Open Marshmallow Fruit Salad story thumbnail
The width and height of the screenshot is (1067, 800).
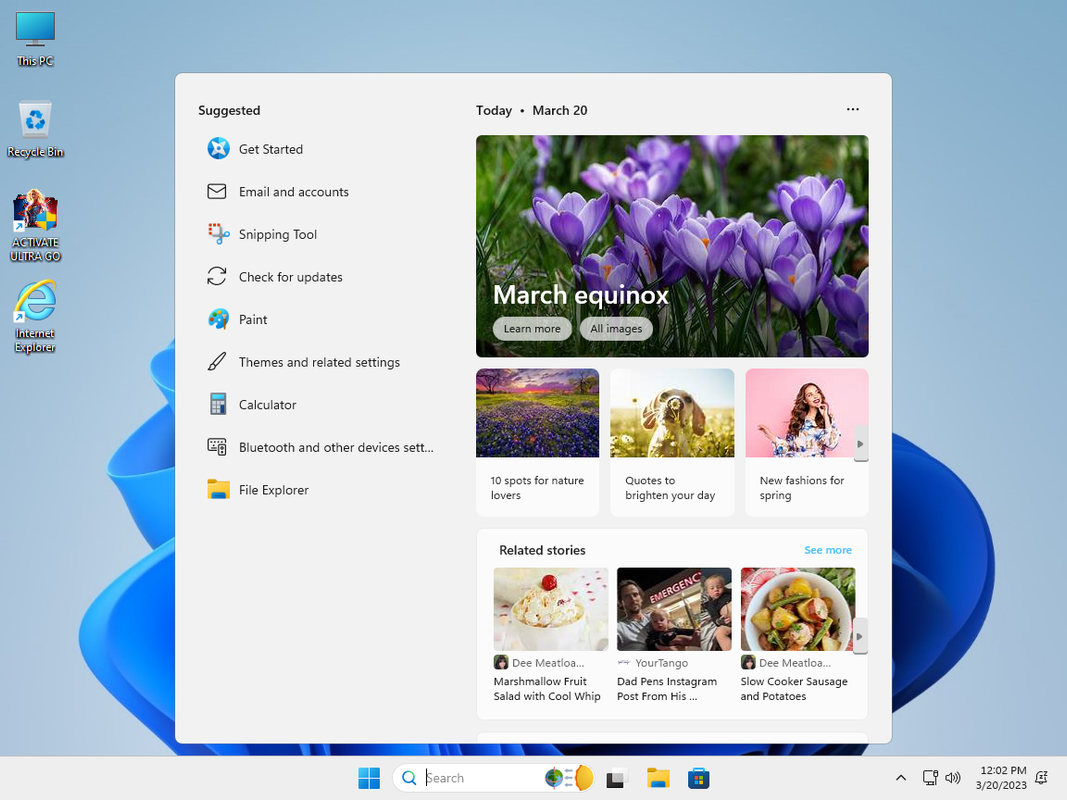[551, 609]
